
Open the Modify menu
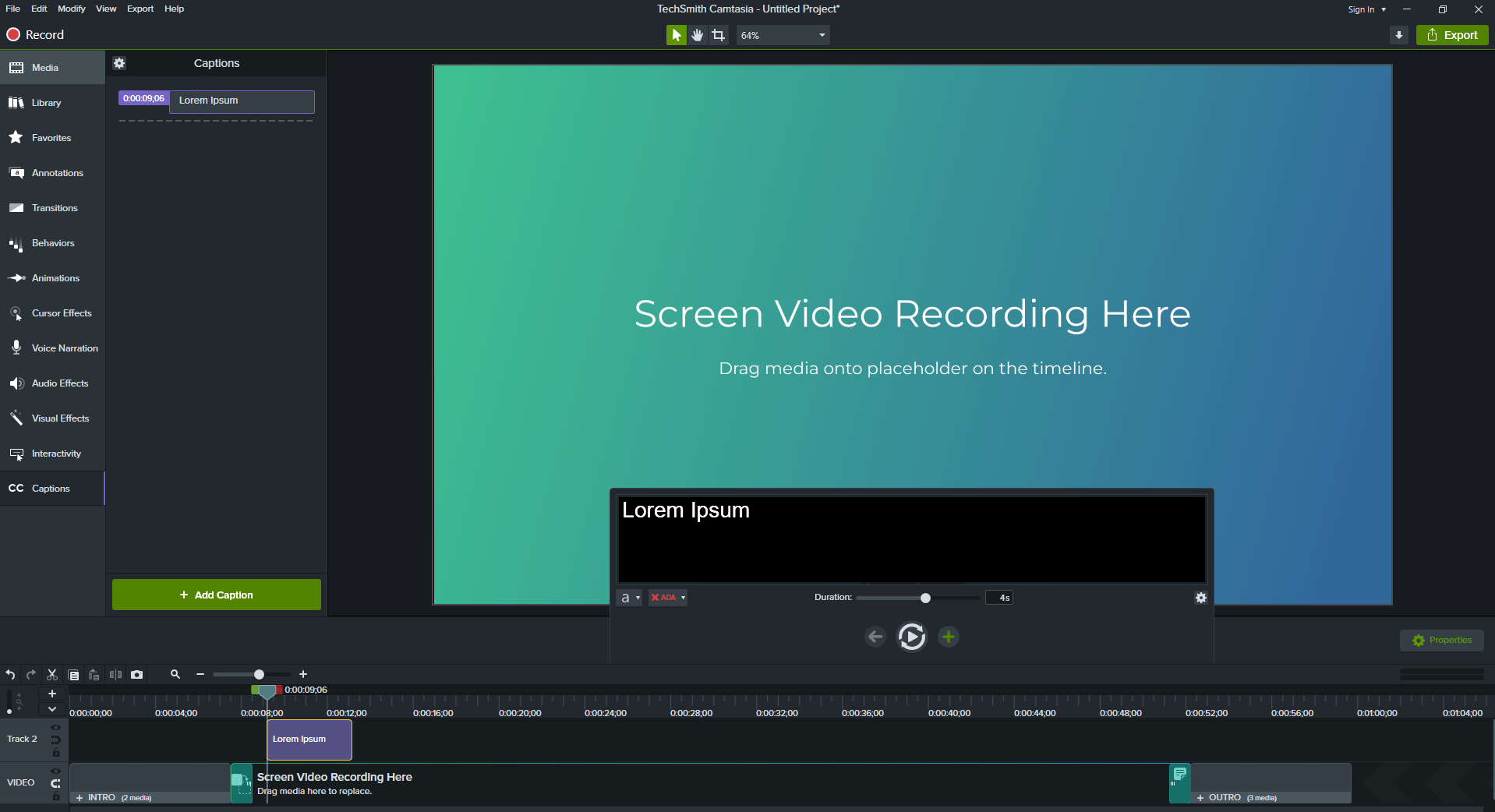71,9
